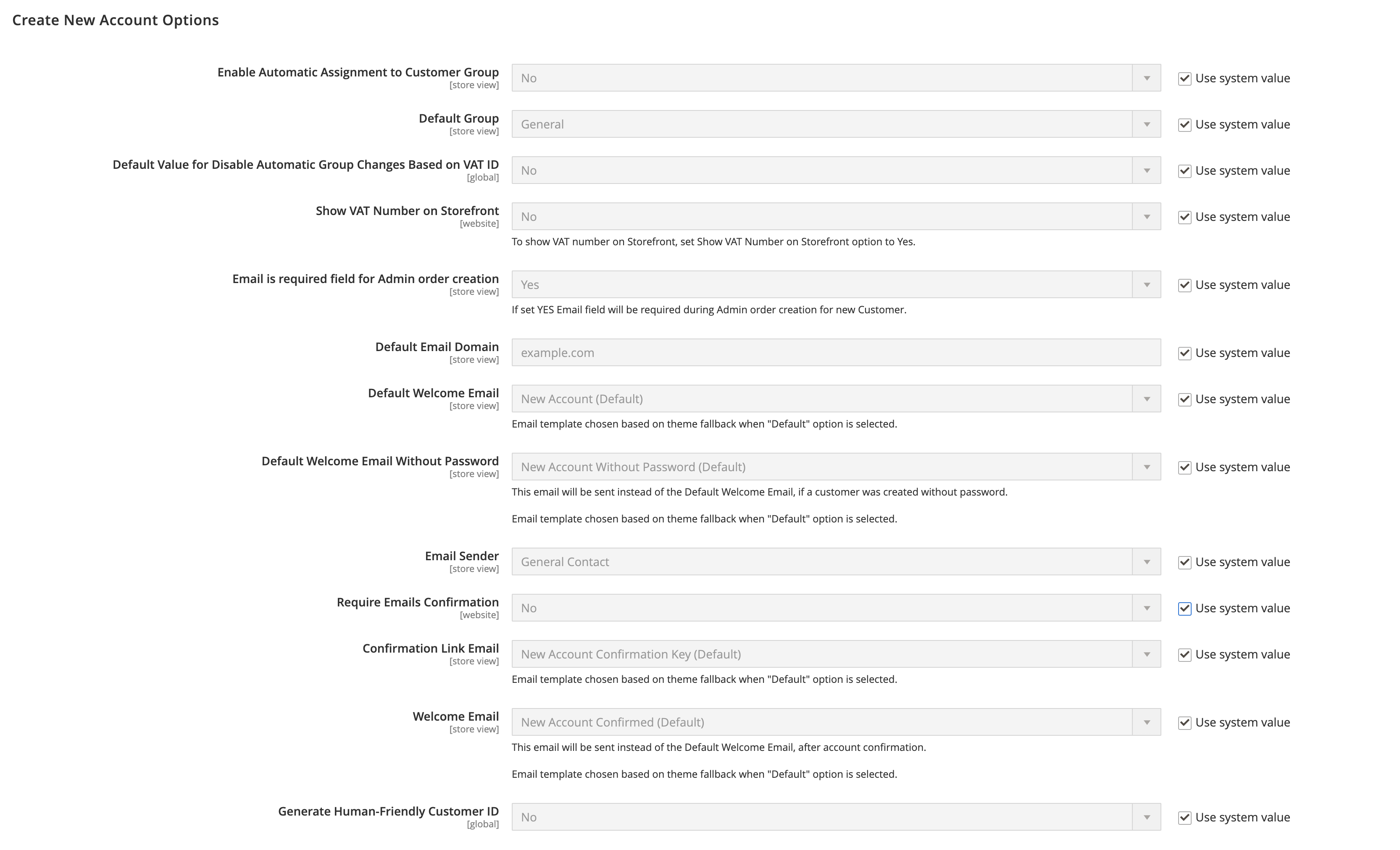Screen dimensions: 1400x850
Task: Expand the Email Sender dropdown arrow
Action: (1147, 561)
